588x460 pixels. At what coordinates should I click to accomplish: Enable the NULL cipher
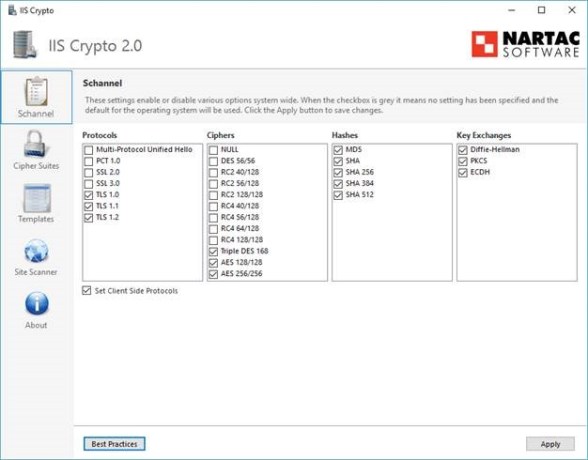(x=213, y=150)
